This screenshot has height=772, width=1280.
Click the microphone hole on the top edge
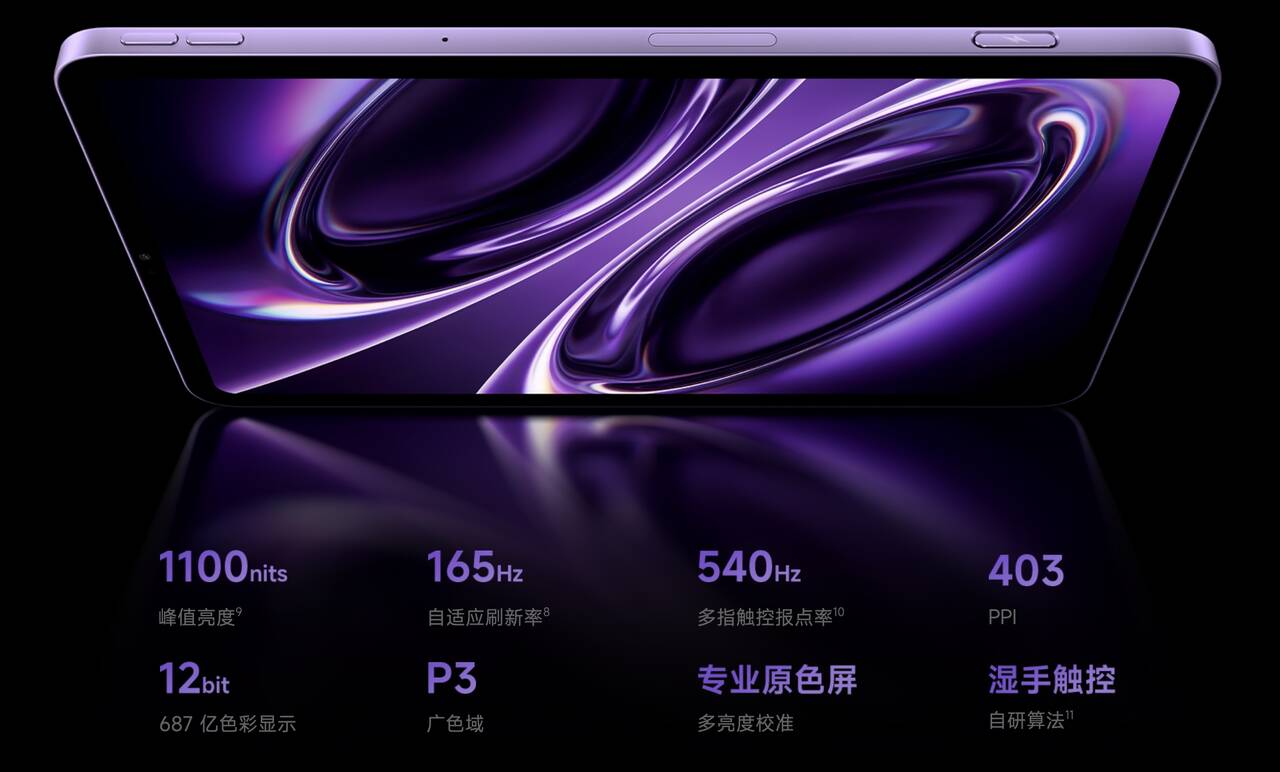(445, 40)
